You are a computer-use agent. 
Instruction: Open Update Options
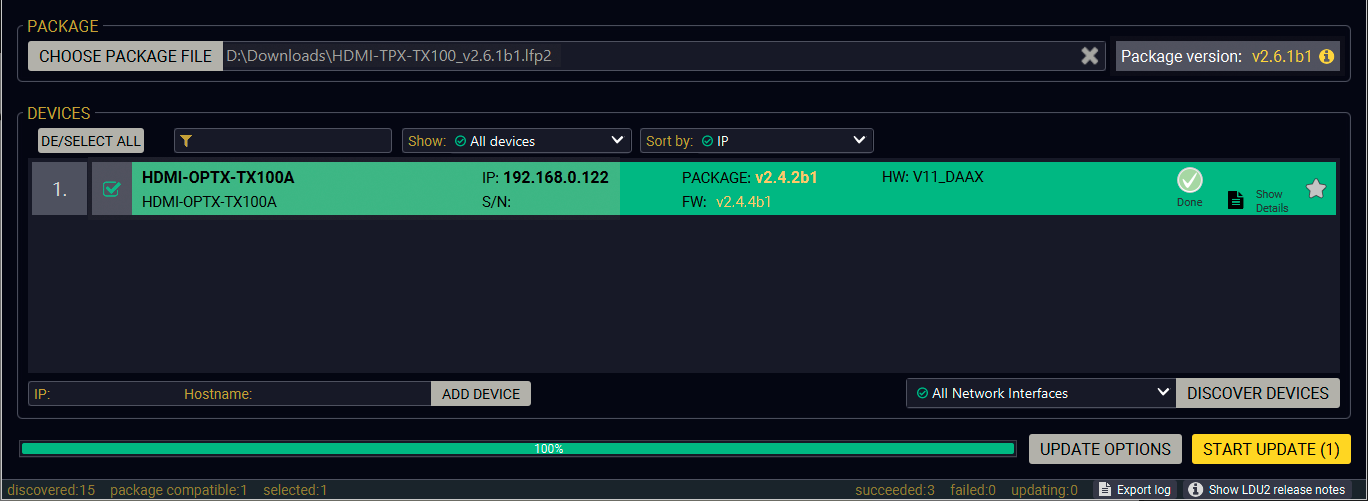click(x=1105, y=449)
